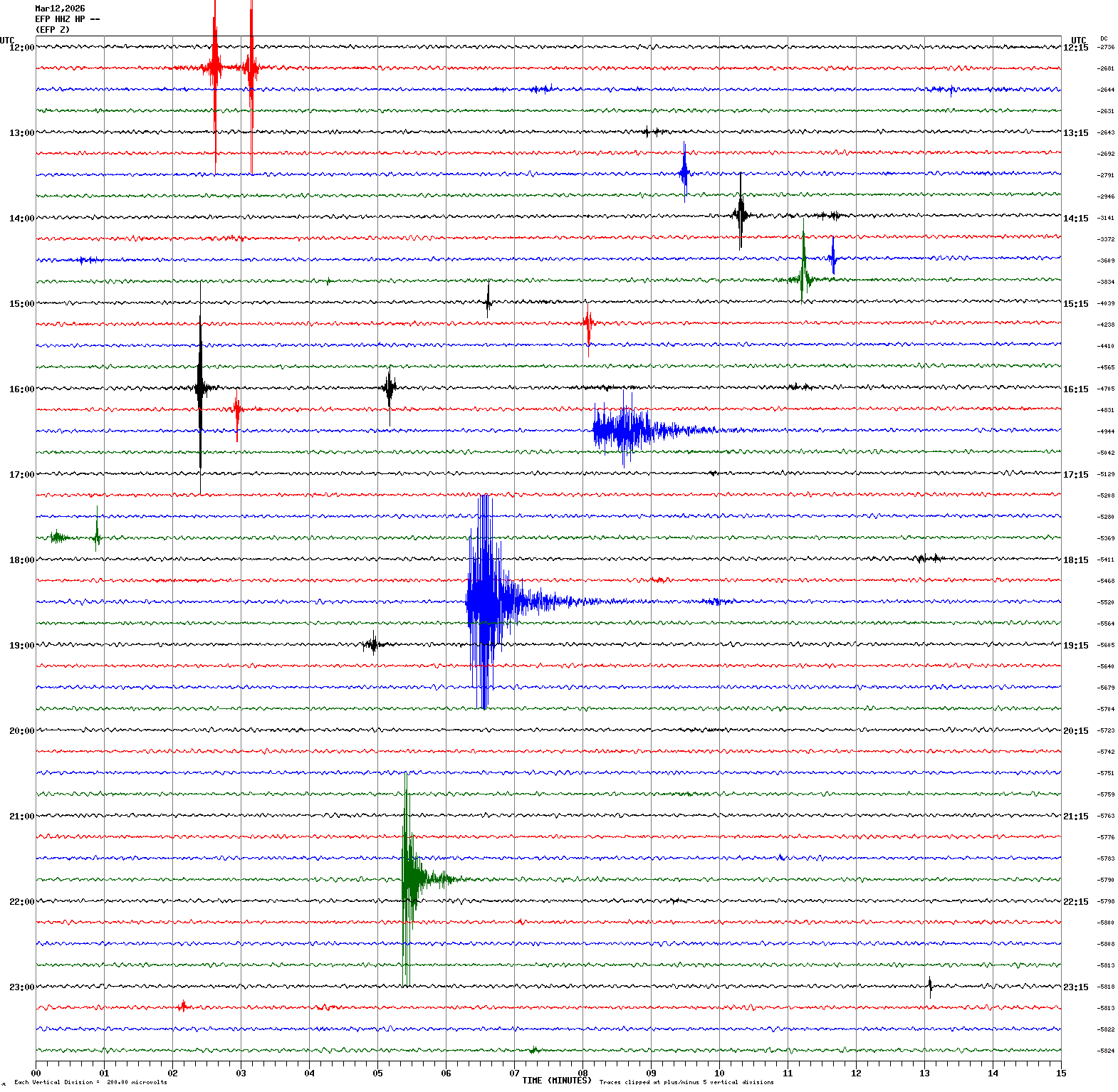Select the 16:15 label on the right side
Screen dimensions: 1118x1092
[x=1075, y=389]
